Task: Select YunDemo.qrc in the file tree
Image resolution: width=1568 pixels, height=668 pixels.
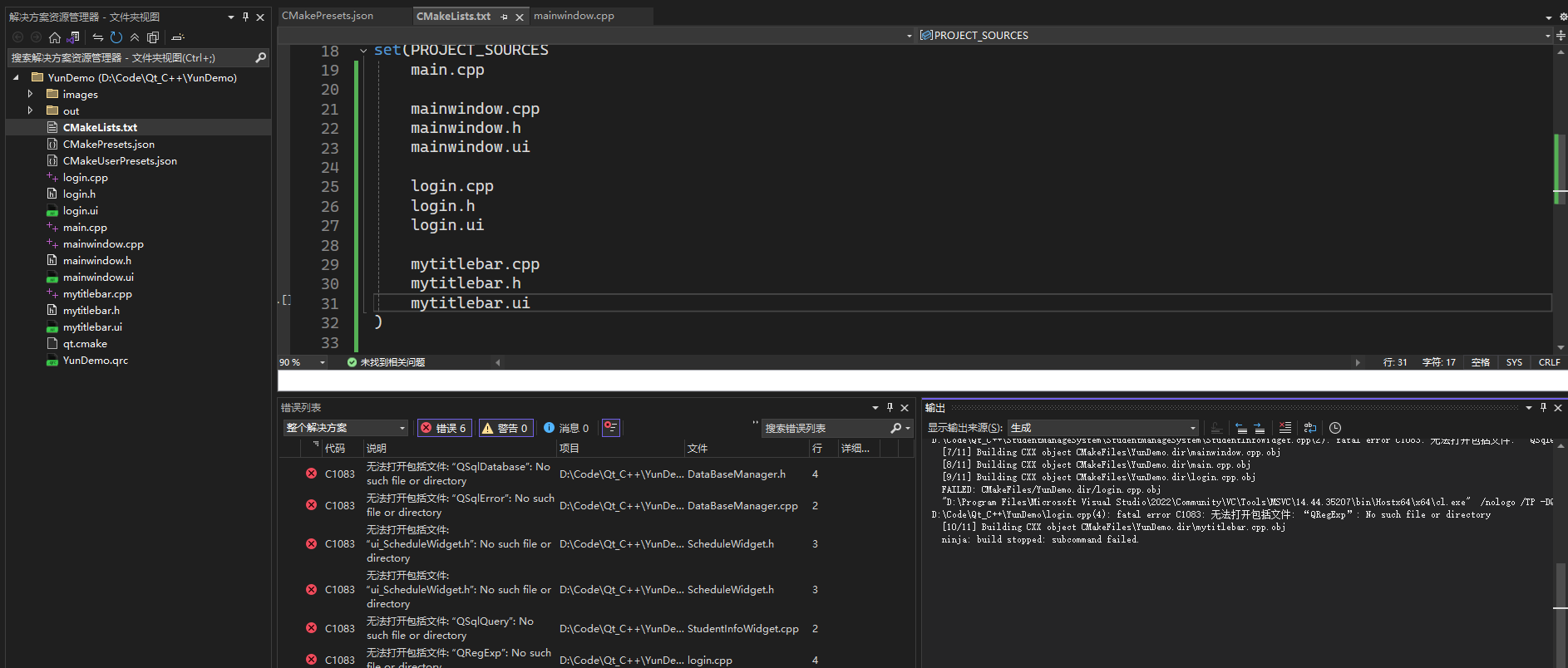Action: tap(96, 360)
